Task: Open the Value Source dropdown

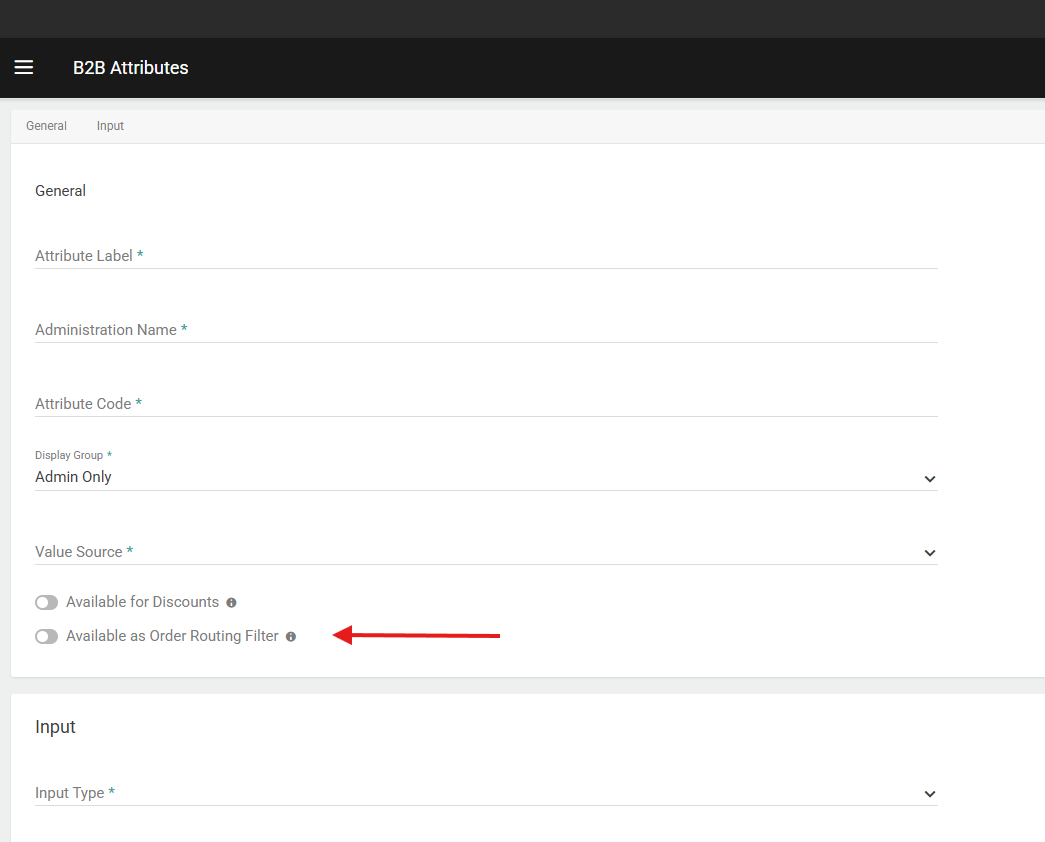Action: 487,551
